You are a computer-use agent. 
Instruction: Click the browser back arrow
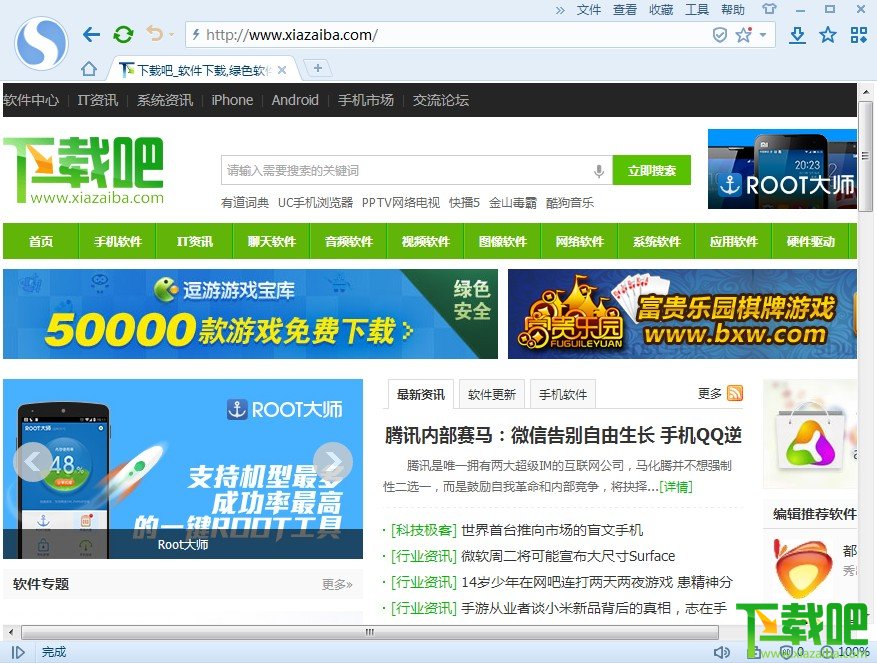91,35
